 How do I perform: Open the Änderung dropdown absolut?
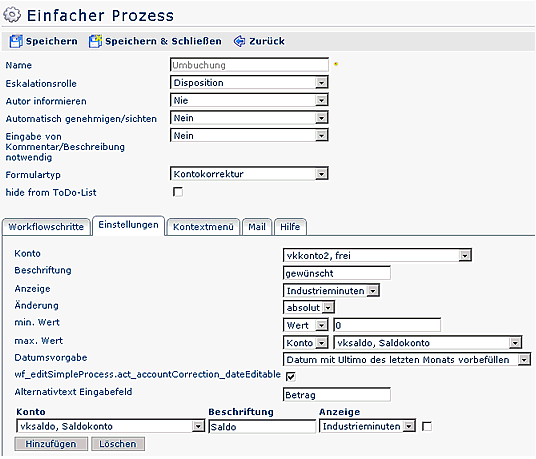click(x=309, y=308)
